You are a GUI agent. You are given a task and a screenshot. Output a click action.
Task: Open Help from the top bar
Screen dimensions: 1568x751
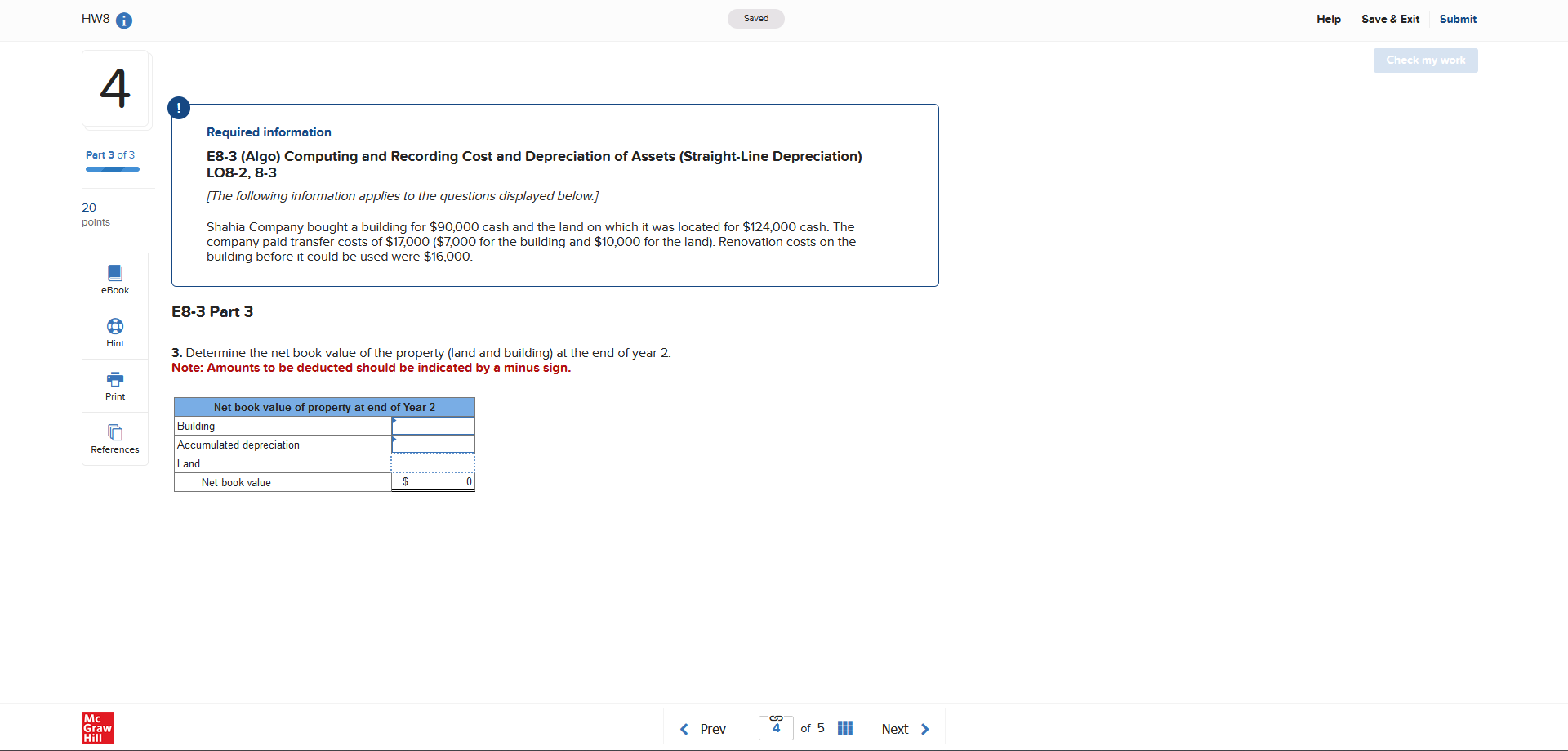(x=1329, y=19)
